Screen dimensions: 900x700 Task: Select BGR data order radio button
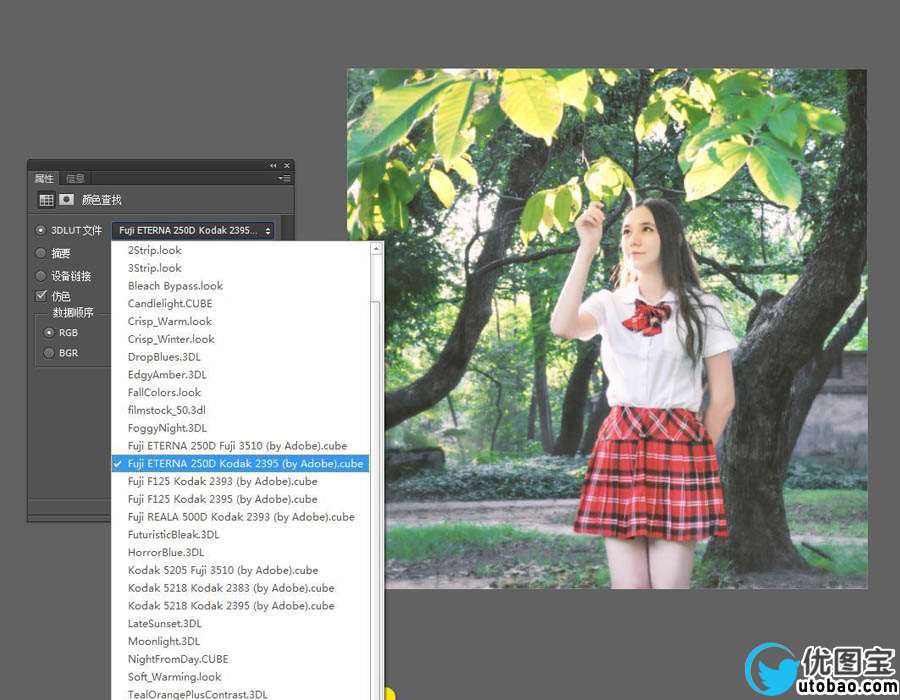coord(49,353)
